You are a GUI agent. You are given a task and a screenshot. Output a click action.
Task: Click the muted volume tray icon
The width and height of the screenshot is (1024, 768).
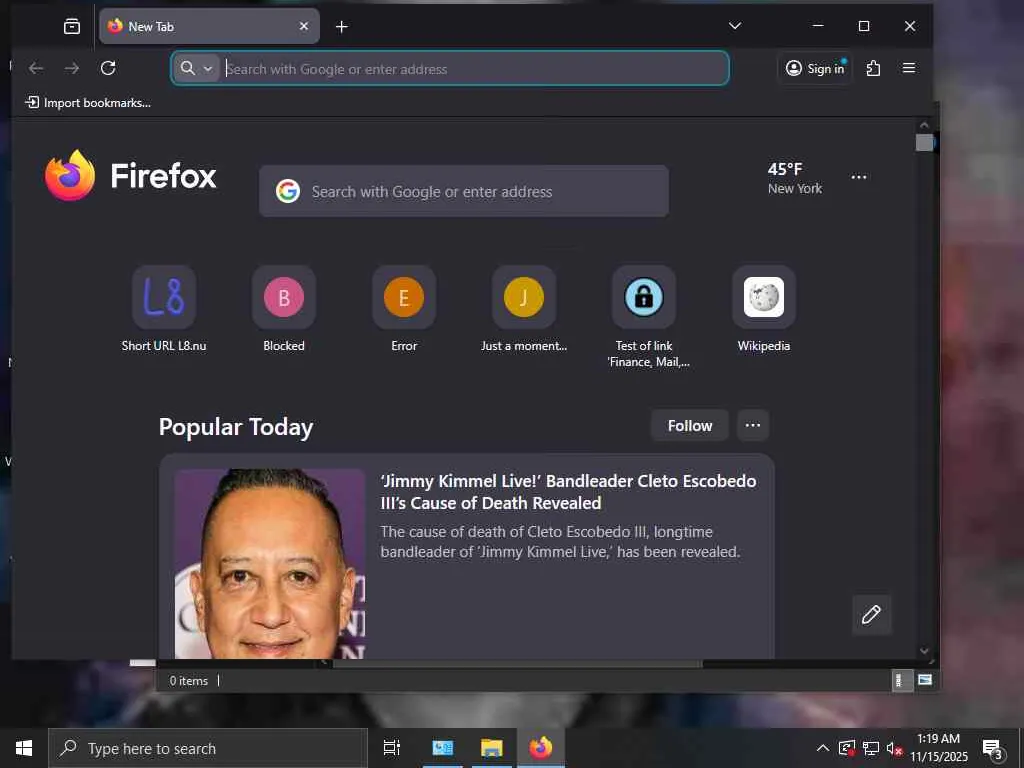(894, 748)
